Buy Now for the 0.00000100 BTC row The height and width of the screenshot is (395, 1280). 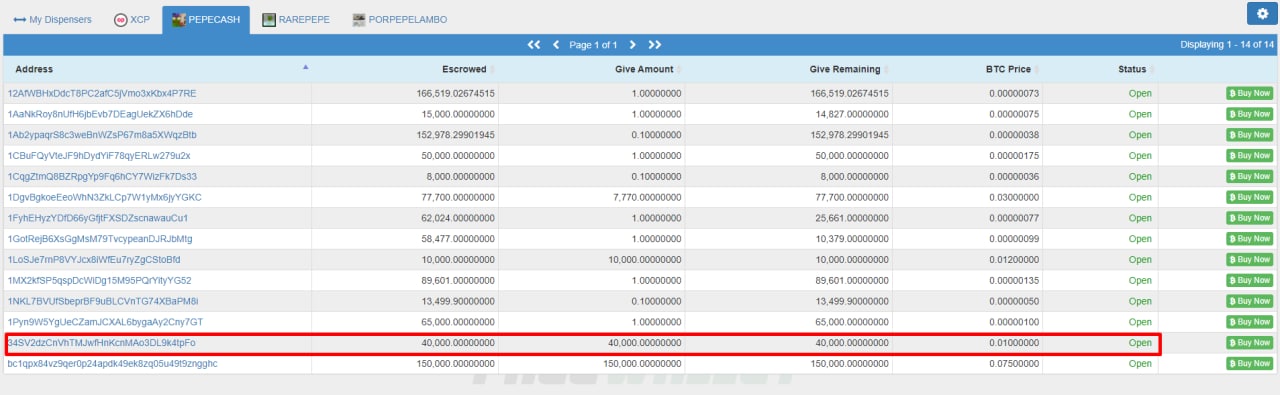point(1250,322)
